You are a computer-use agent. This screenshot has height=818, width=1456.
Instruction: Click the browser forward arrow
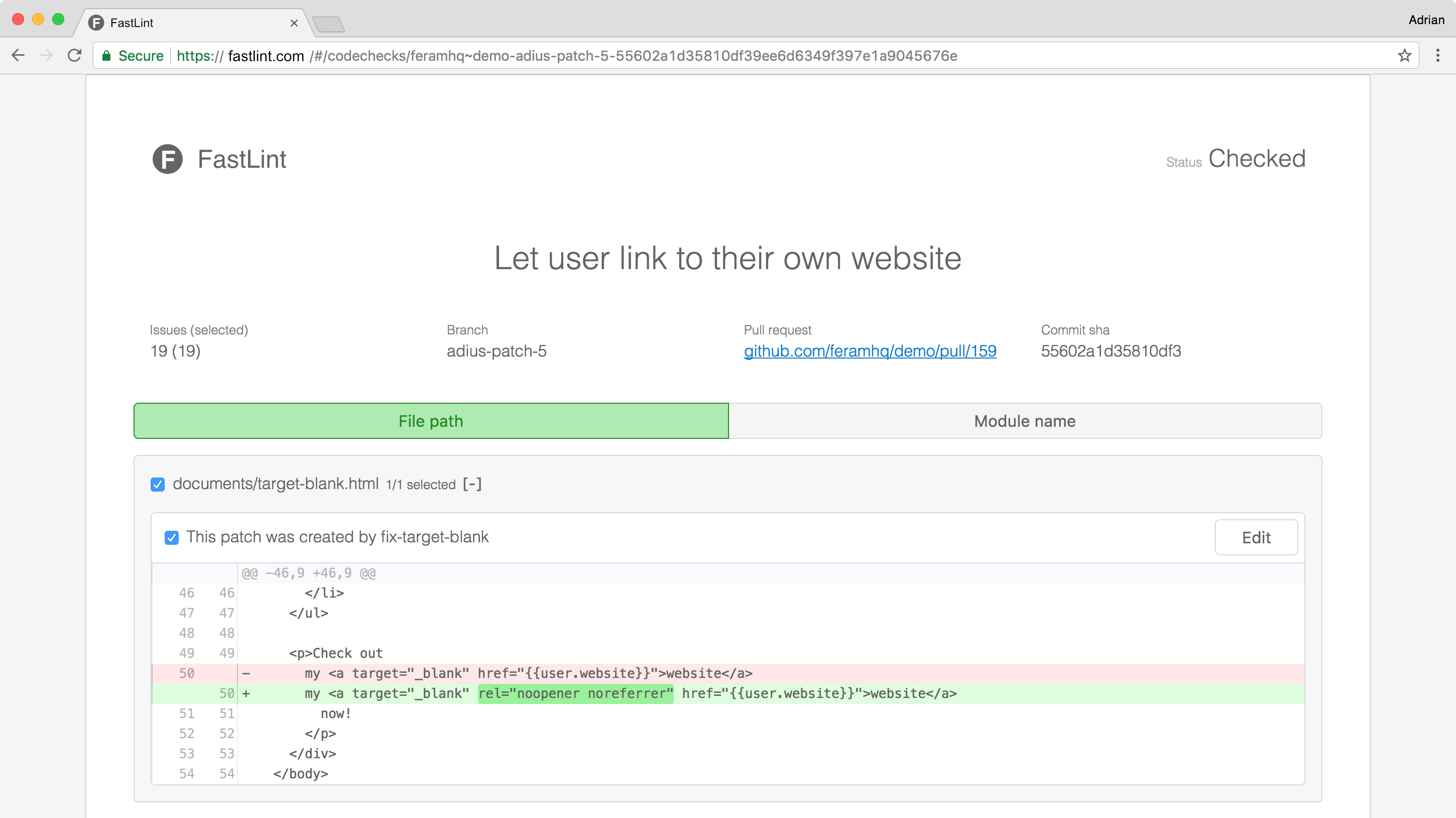click(46, 55)
